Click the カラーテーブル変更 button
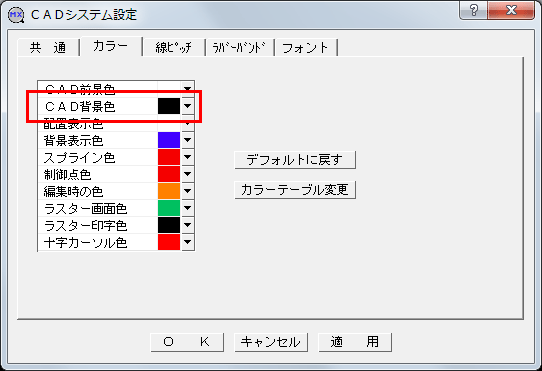Viewport: 542px width, 371px height. [295, 190]
